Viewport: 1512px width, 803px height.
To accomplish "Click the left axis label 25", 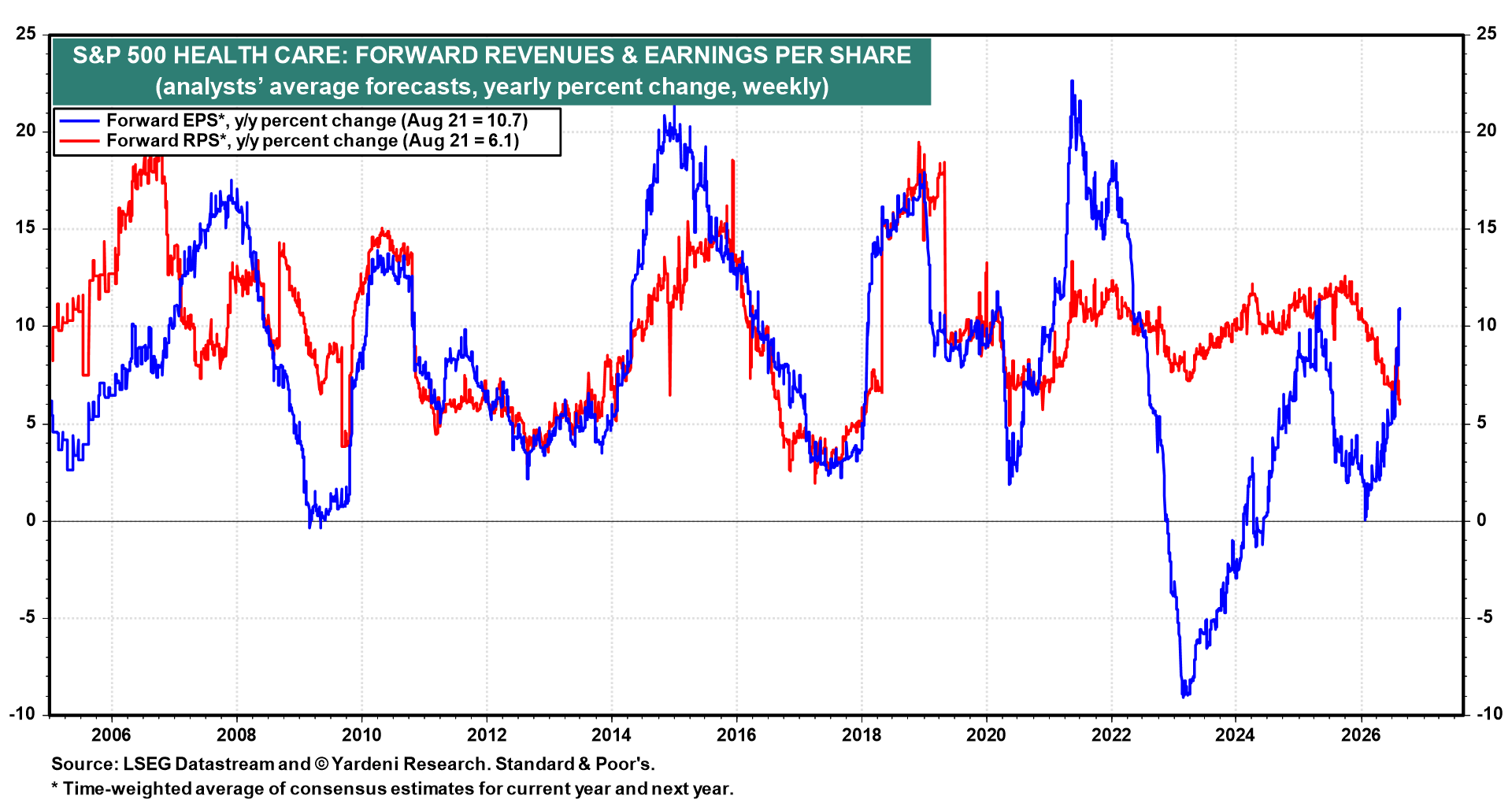I will (x=26, y=34).
